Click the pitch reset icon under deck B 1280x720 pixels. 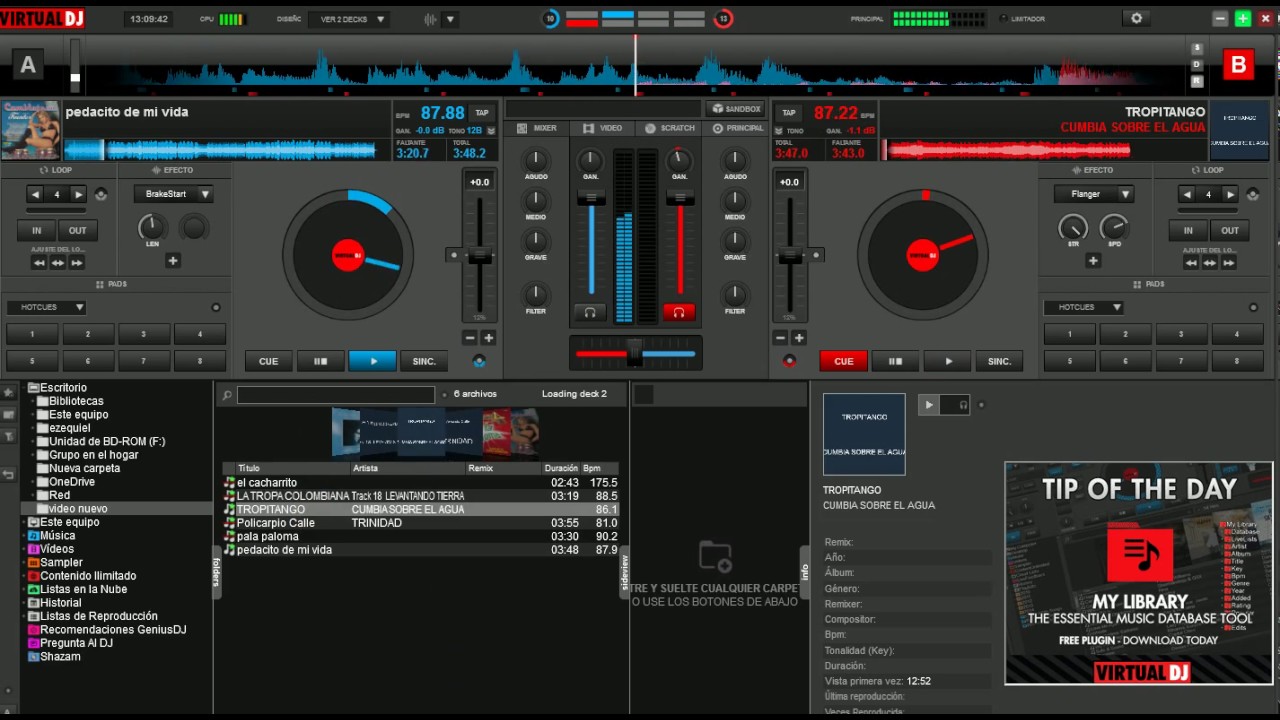coord(789,361)
